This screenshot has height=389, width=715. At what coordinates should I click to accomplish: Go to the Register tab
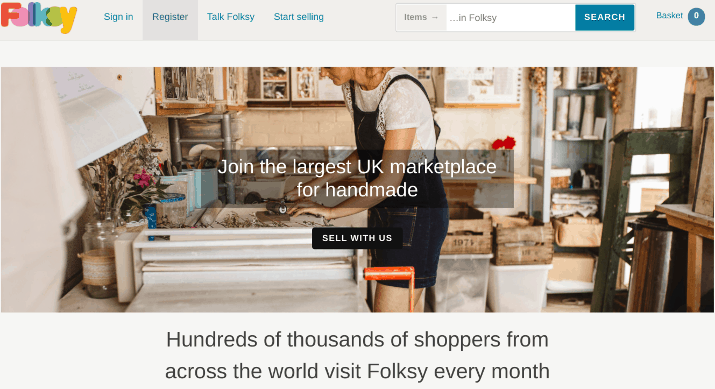click(170, 17)
